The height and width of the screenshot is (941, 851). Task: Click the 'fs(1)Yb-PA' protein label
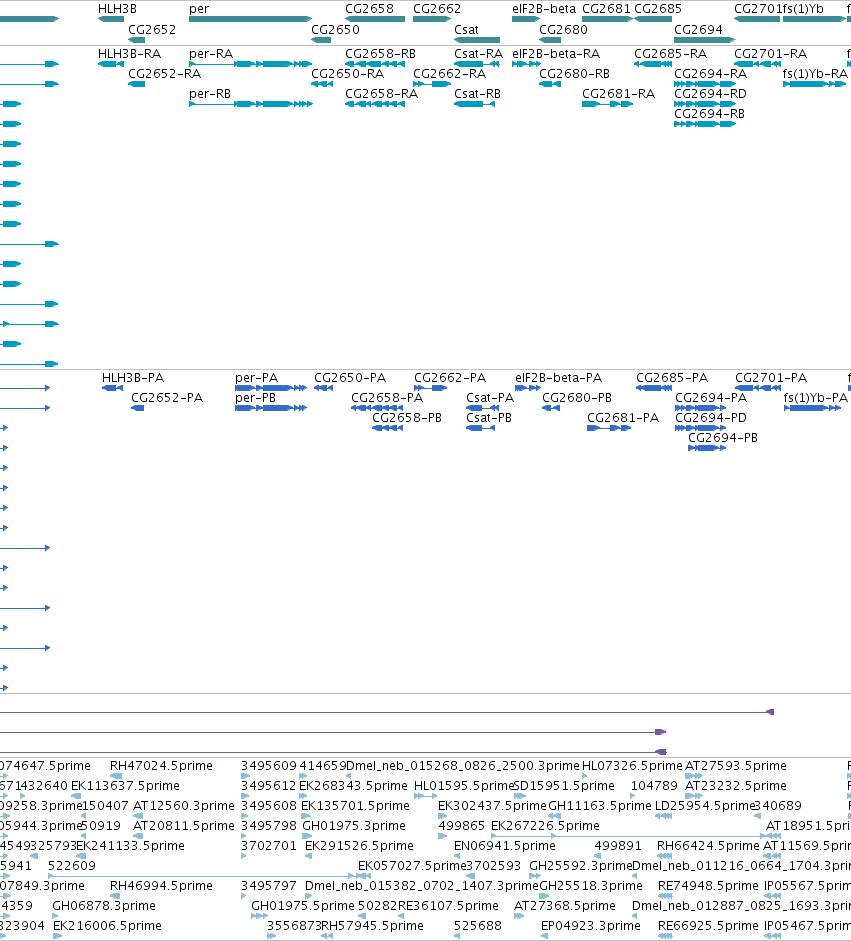pyautogui.click(x=816, y=397)
